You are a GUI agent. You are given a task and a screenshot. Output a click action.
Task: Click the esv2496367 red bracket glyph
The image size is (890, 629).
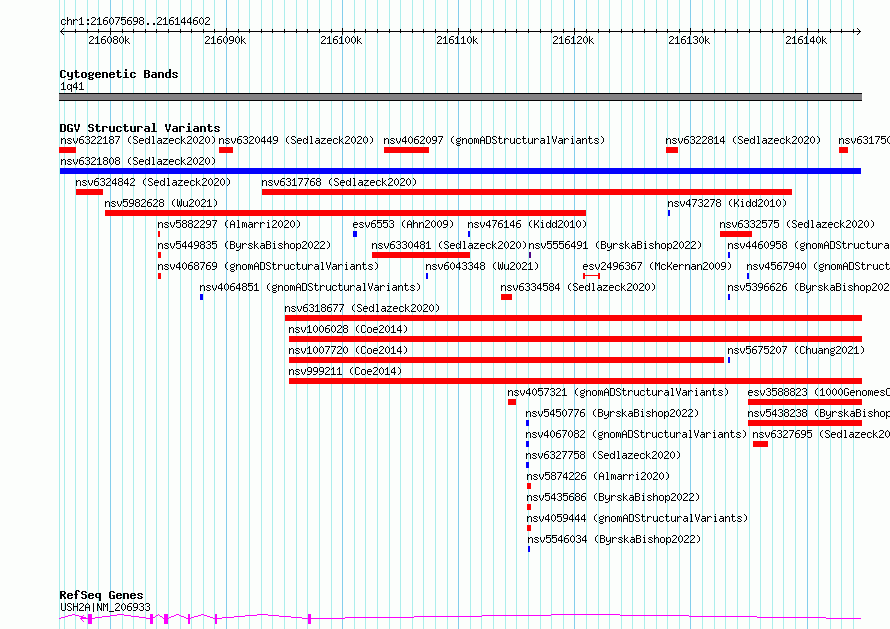[x=591, y=276]
